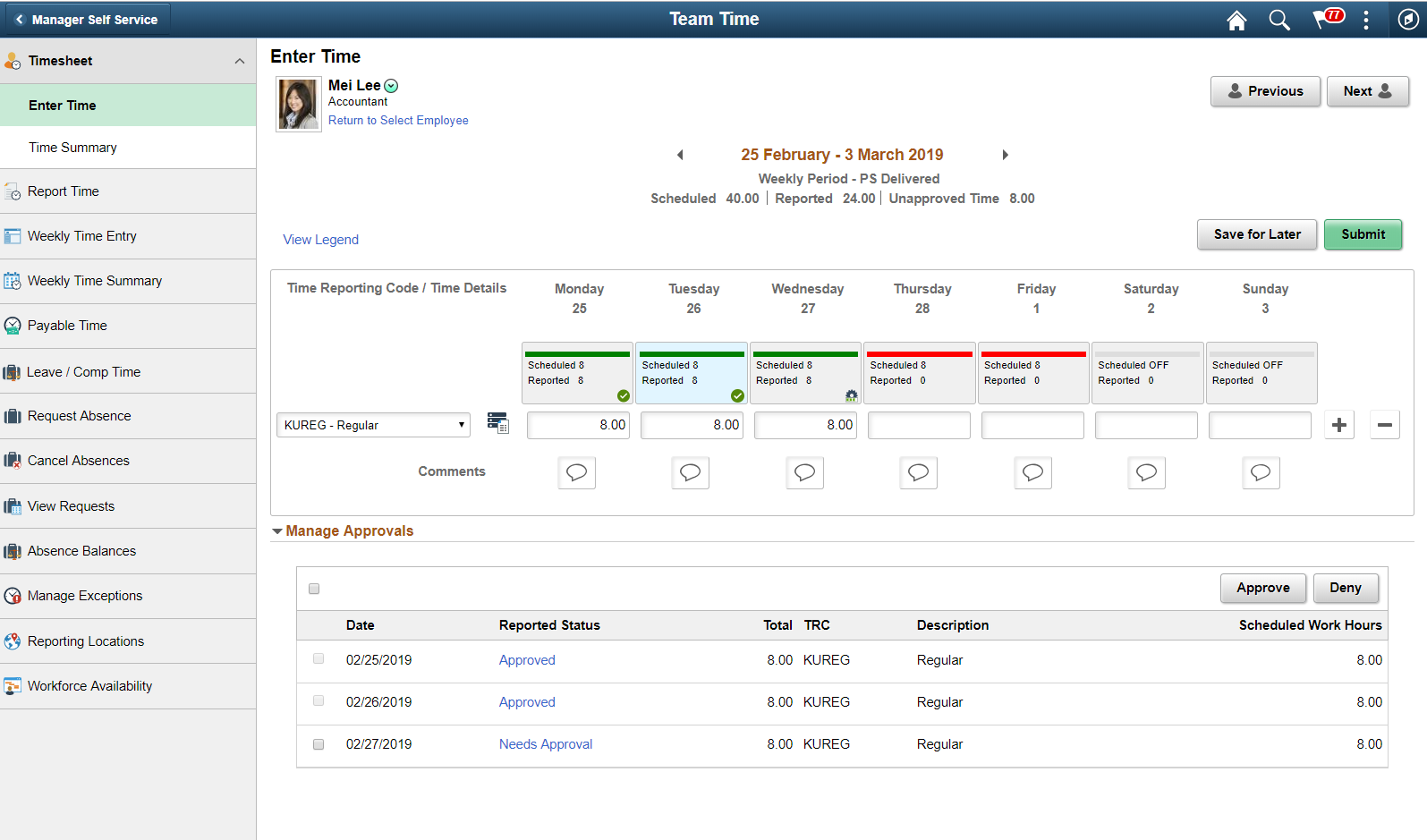Go to Previous employee
Screen dimensions: 1427x840
1265,91
